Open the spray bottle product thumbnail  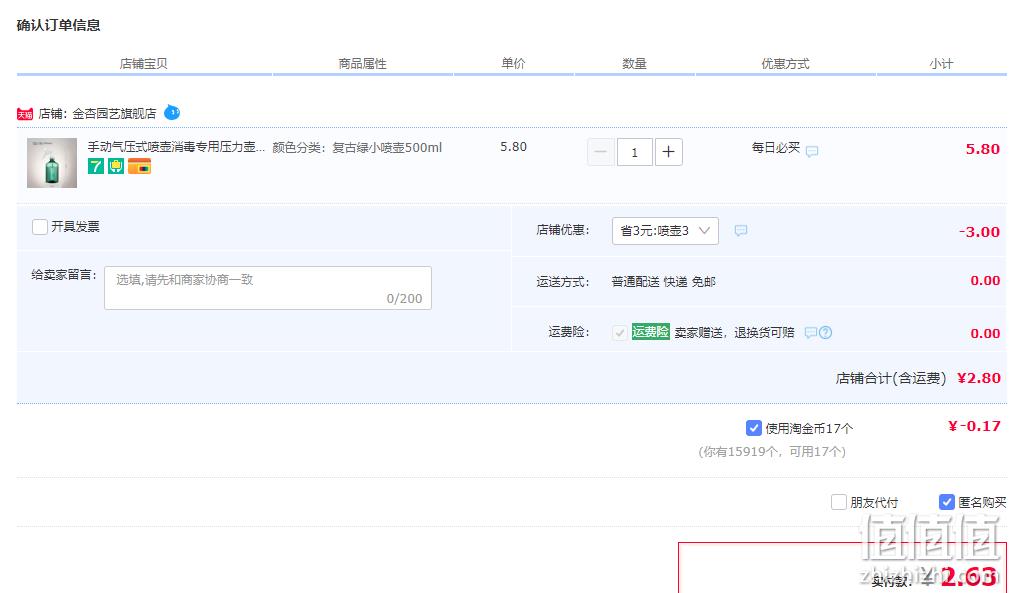coord(52,163)
